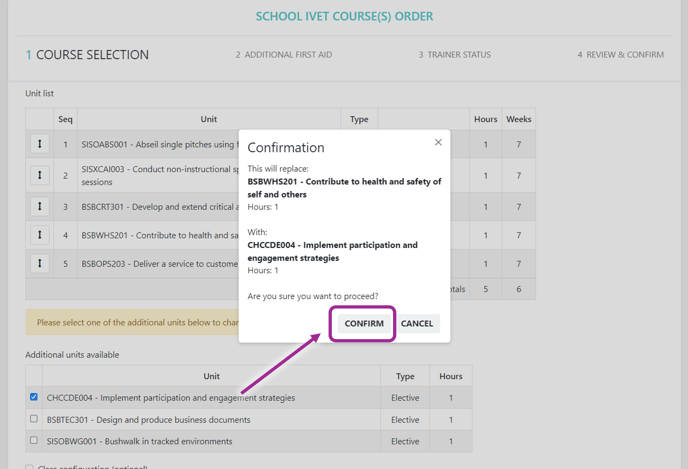The height and width of the screenshot is (469, 688).
Task: Click the School IVET Course(s) Order heading
Action: click(x=344, y=16)
